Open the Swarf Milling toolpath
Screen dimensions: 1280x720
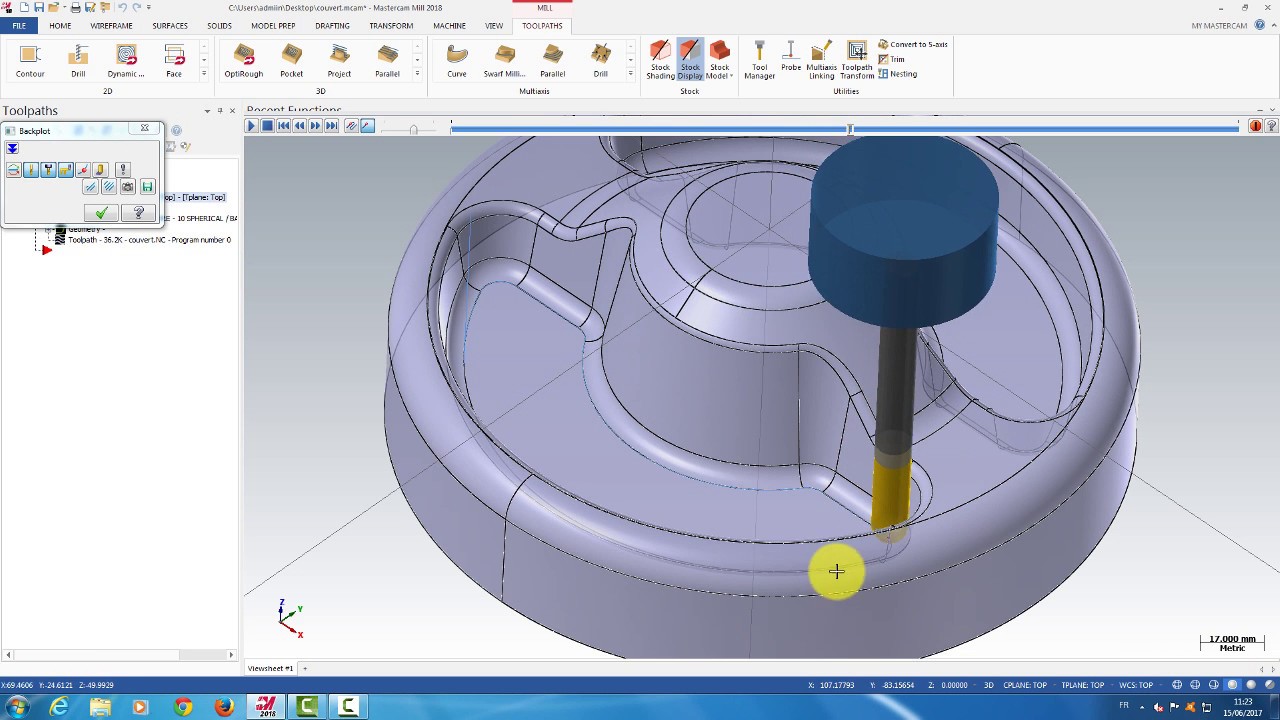(504, 61)
